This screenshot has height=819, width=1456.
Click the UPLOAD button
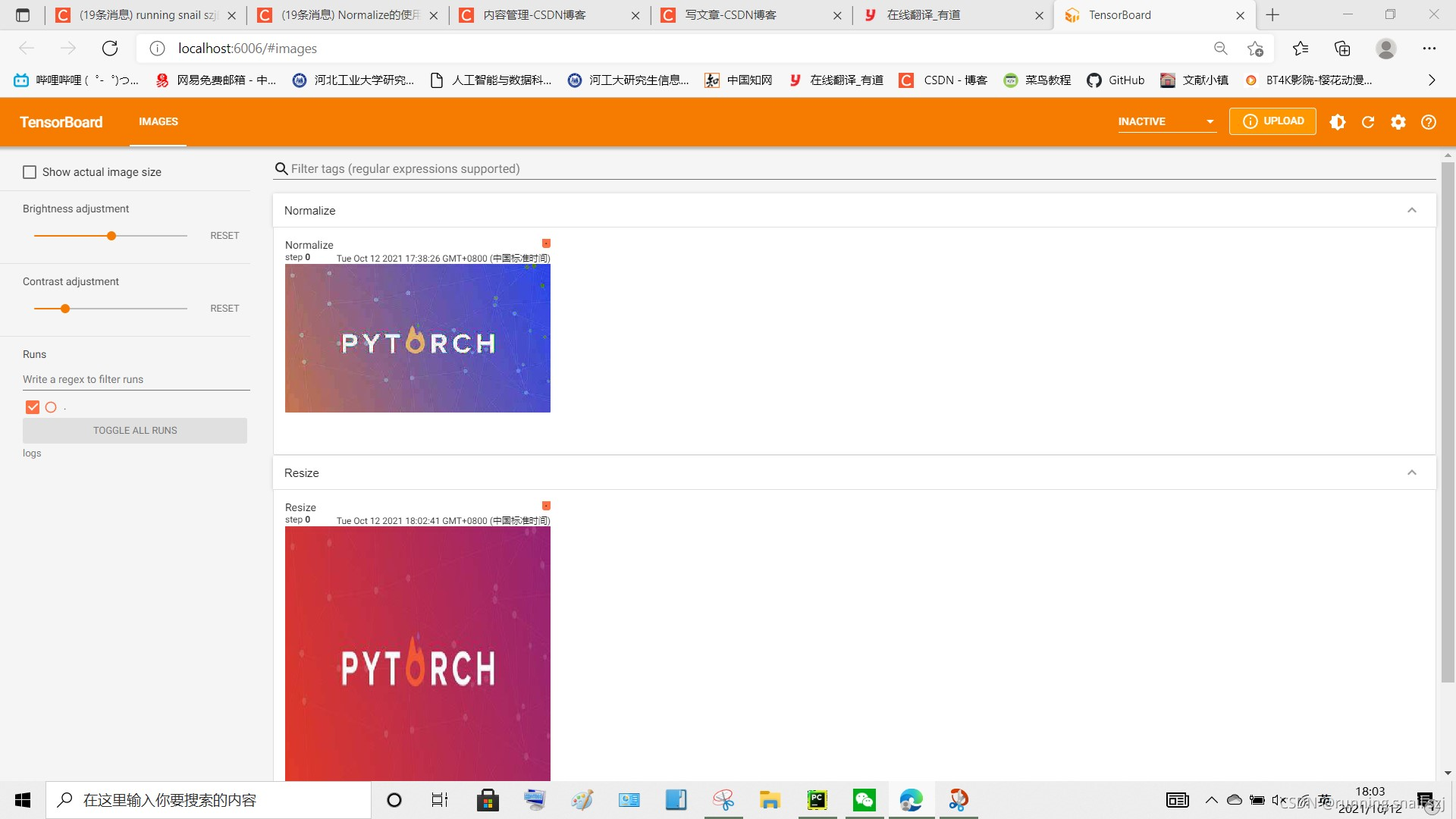1272,121
